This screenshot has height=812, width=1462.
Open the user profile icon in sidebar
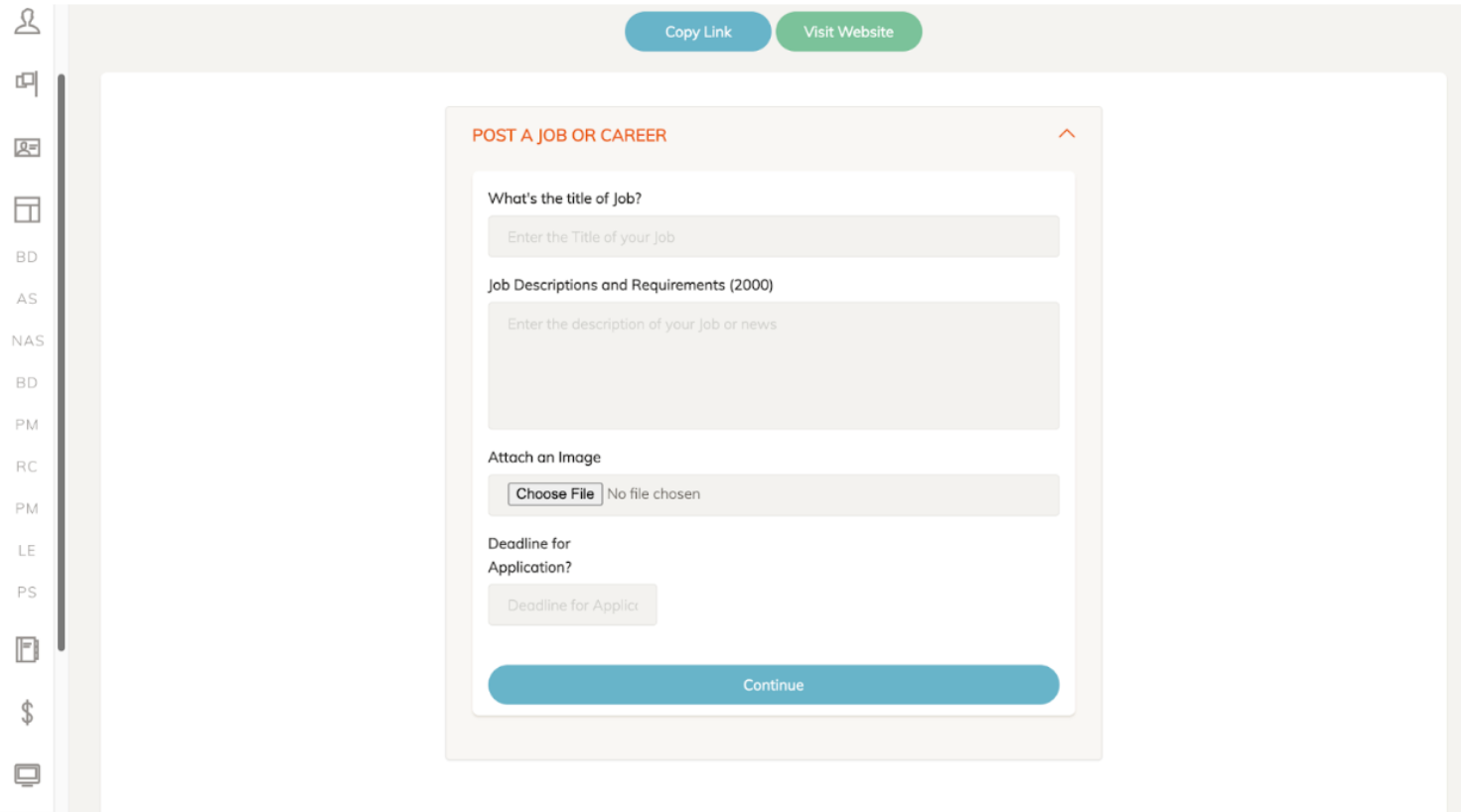click(x=27, y=22)
